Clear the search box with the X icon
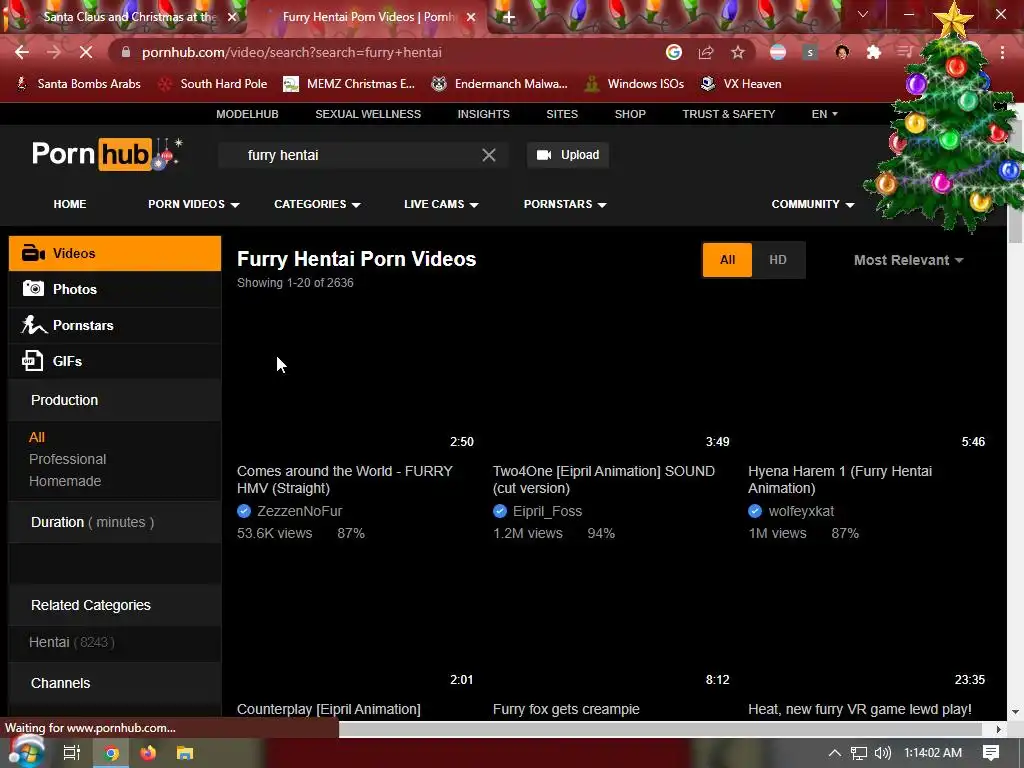The height and width of the screenshot is (768, 1024). point(488,155)
